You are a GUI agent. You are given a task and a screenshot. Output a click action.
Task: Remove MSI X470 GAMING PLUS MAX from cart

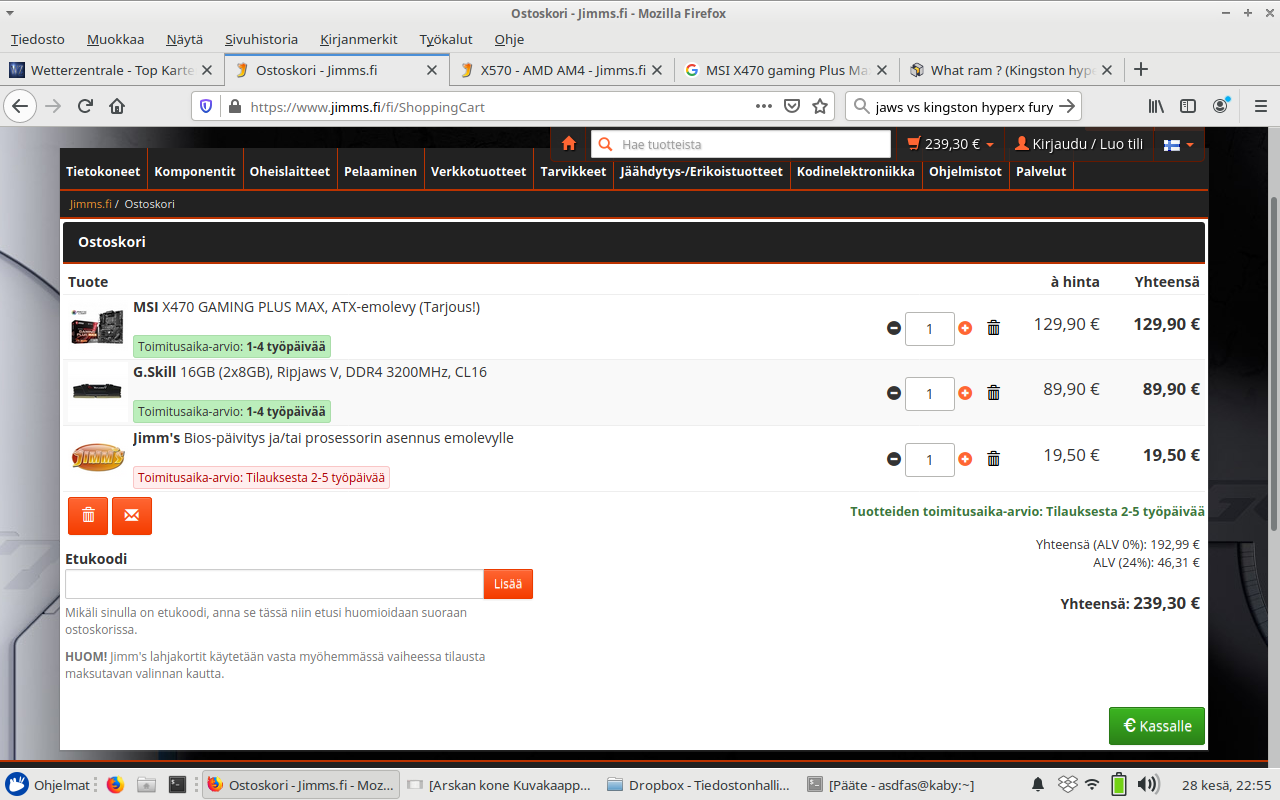coord(993,328)
